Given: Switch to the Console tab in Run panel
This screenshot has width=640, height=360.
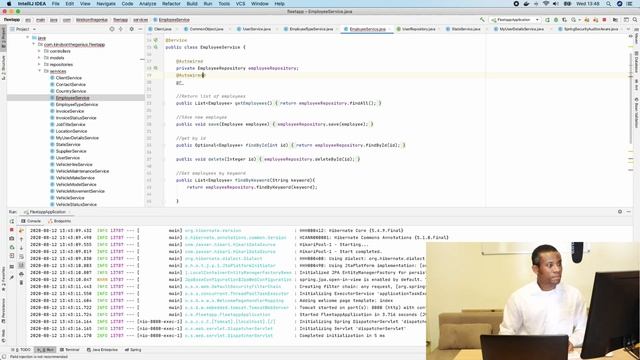Looking at the screenshot, I should coord(31,221).
